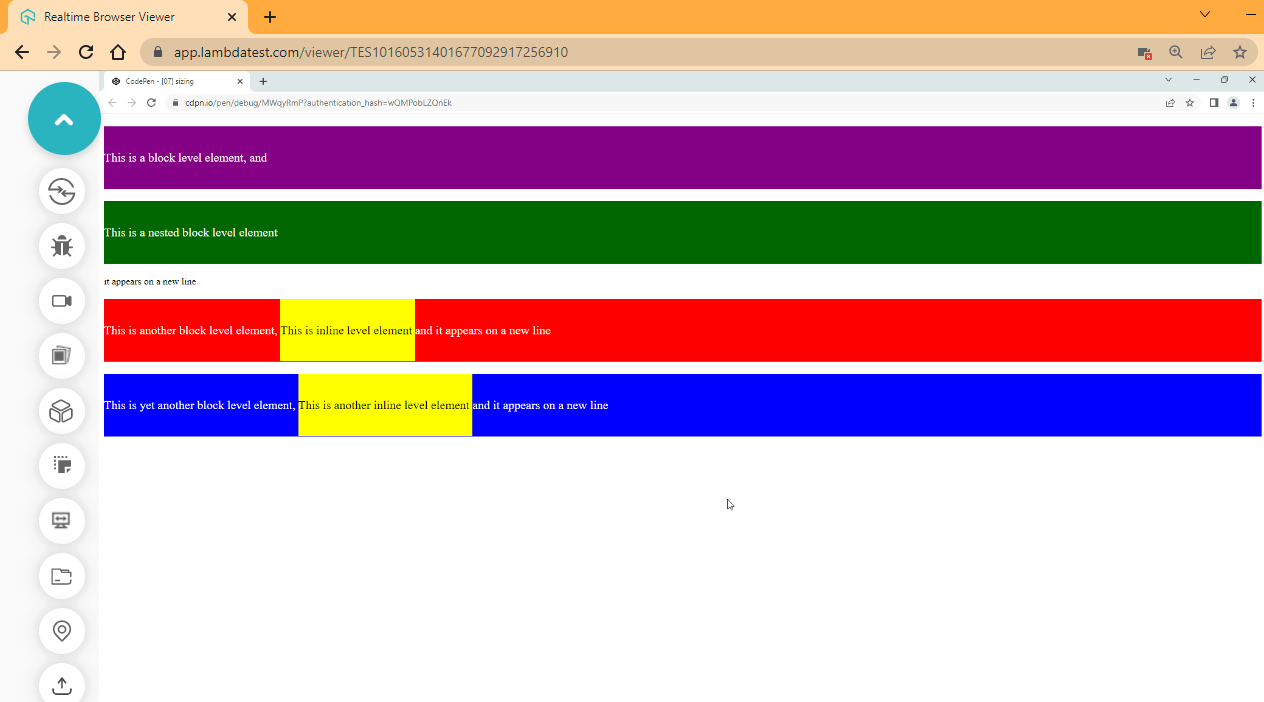
Task: Close the CodePen sizing tab
Action: (x=240, y=81)
